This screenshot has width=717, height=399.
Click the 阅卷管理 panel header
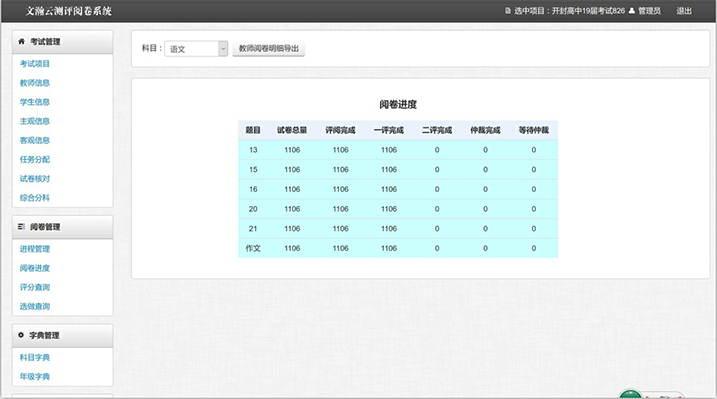pyautogui.click(x=63, y=227)
